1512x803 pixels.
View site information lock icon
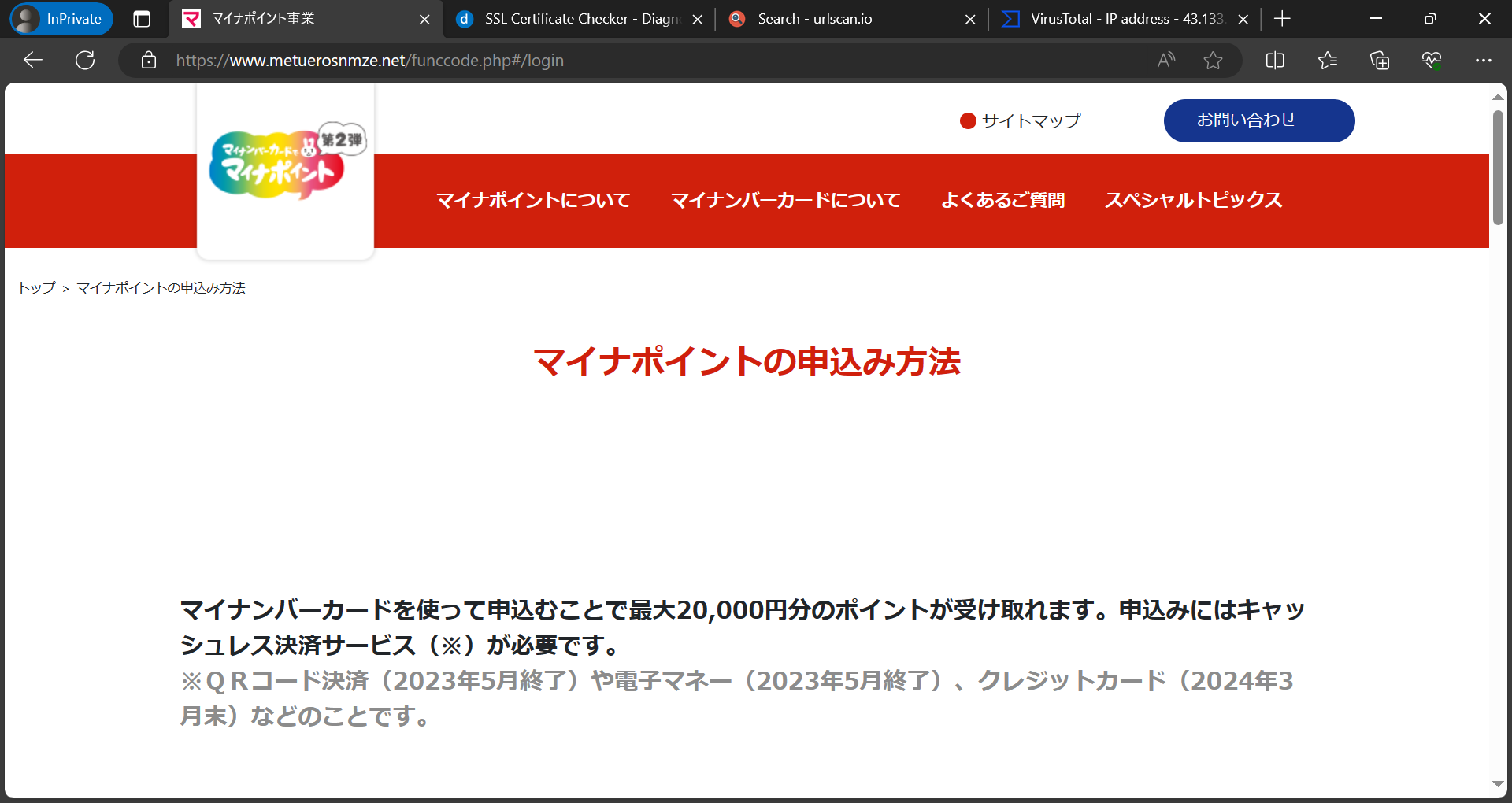[148, 60]
